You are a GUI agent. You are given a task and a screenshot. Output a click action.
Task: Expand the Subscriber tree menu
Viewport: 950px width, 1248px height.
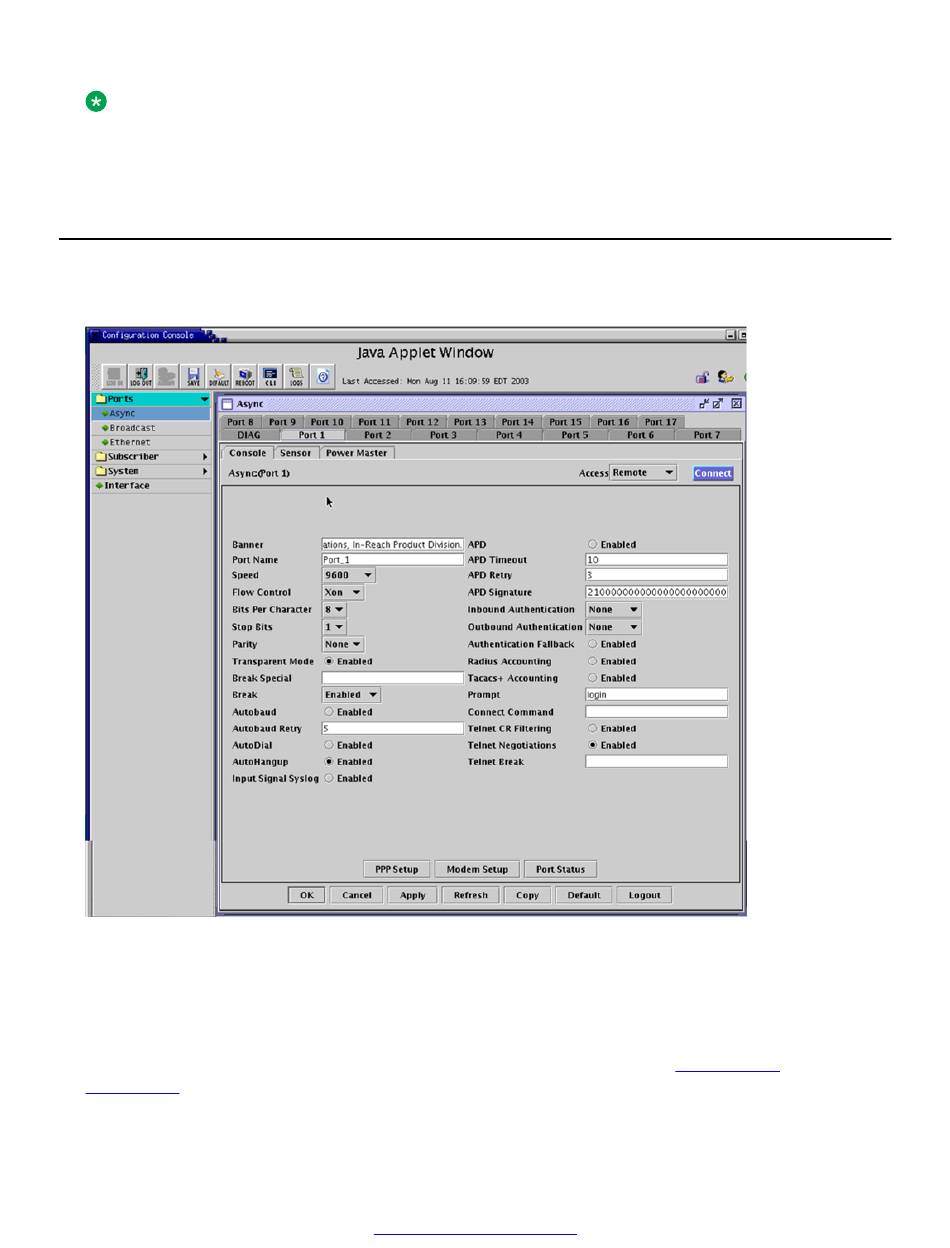pyautogui.click(x=151, y=457)
